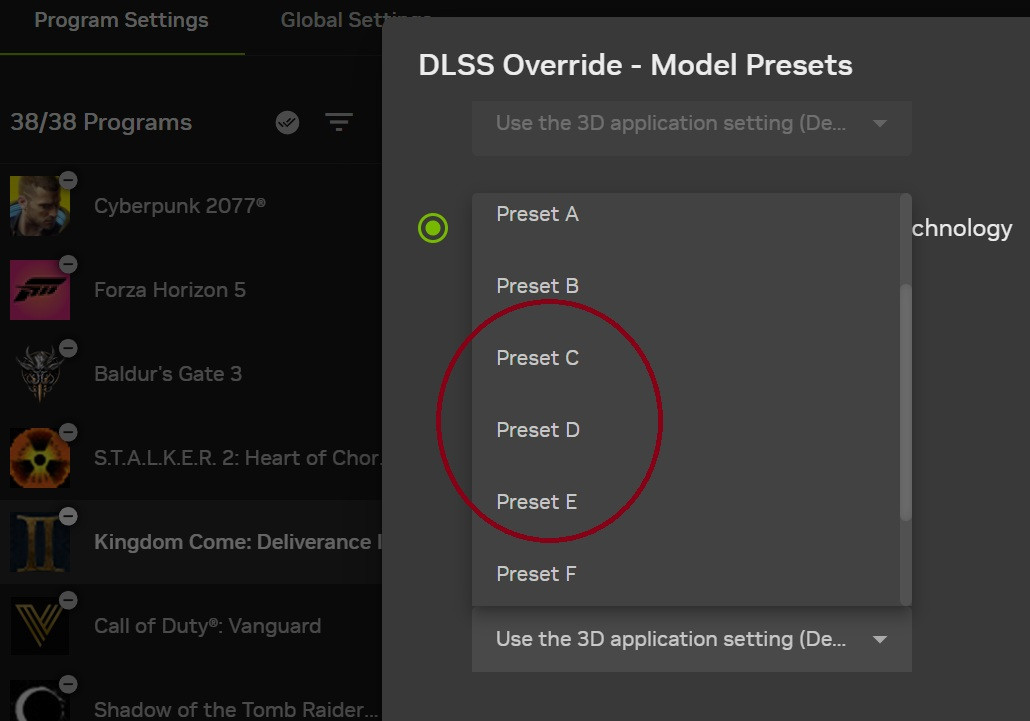Screen dimensions: 1030x721
Task: Remove Shadow of the Tomb Raider via minus badge
Action: [68, 684]
